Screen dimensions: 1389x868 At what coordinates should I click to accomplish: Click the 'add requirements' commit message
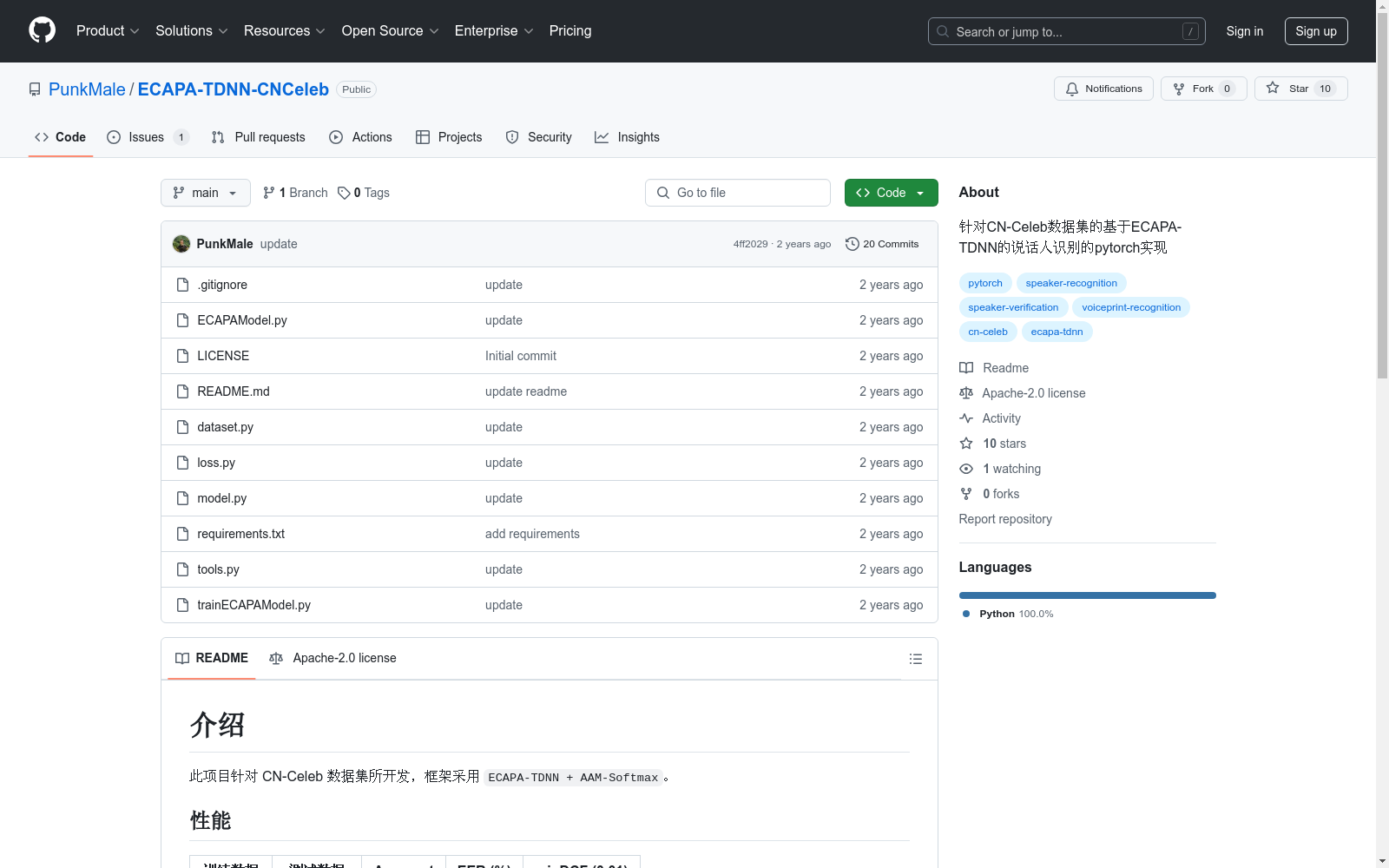tap(532, 534)
